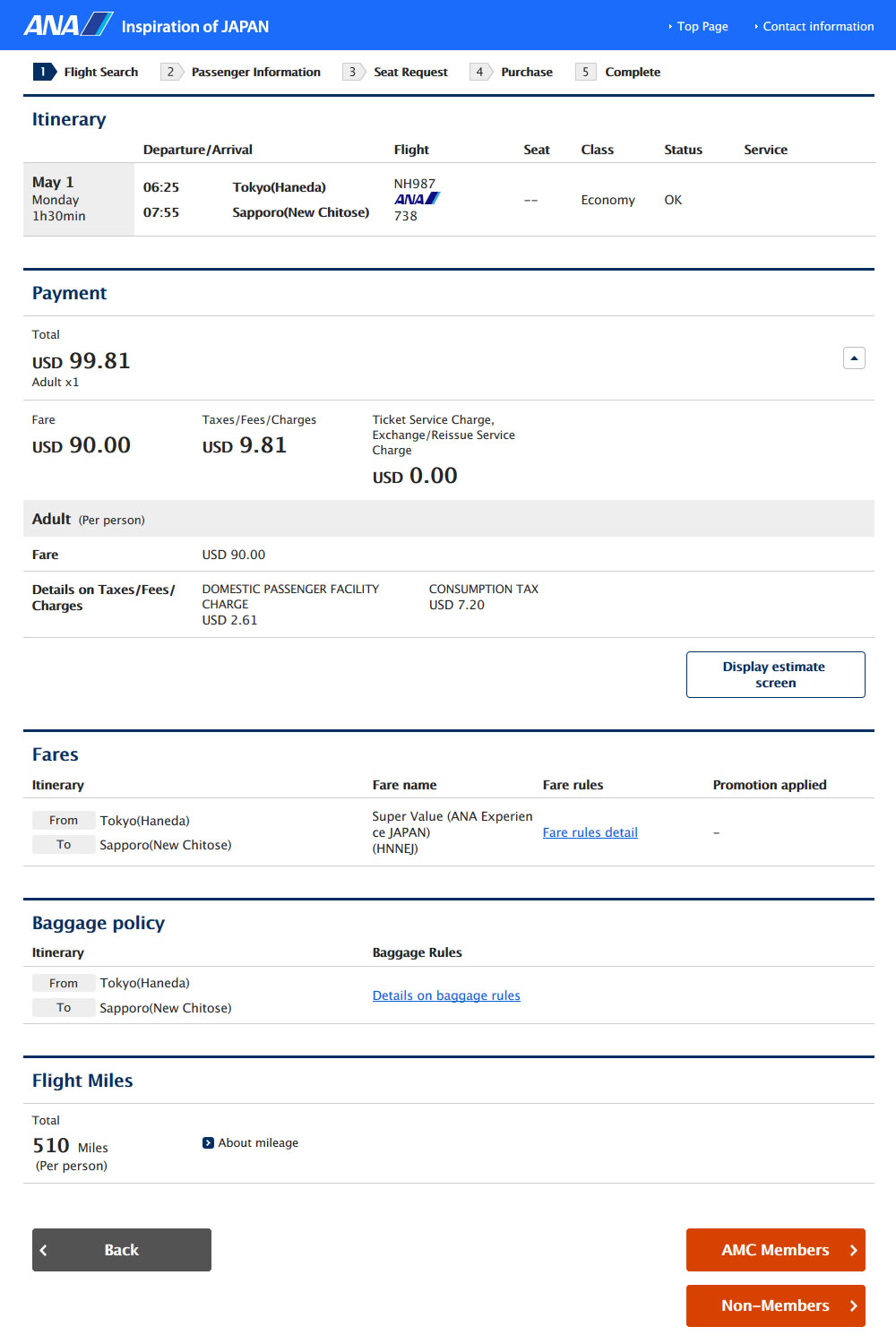896x1344 pixels.
Task: Click the step 5 number badge
Action: click(x=585, y=72)
